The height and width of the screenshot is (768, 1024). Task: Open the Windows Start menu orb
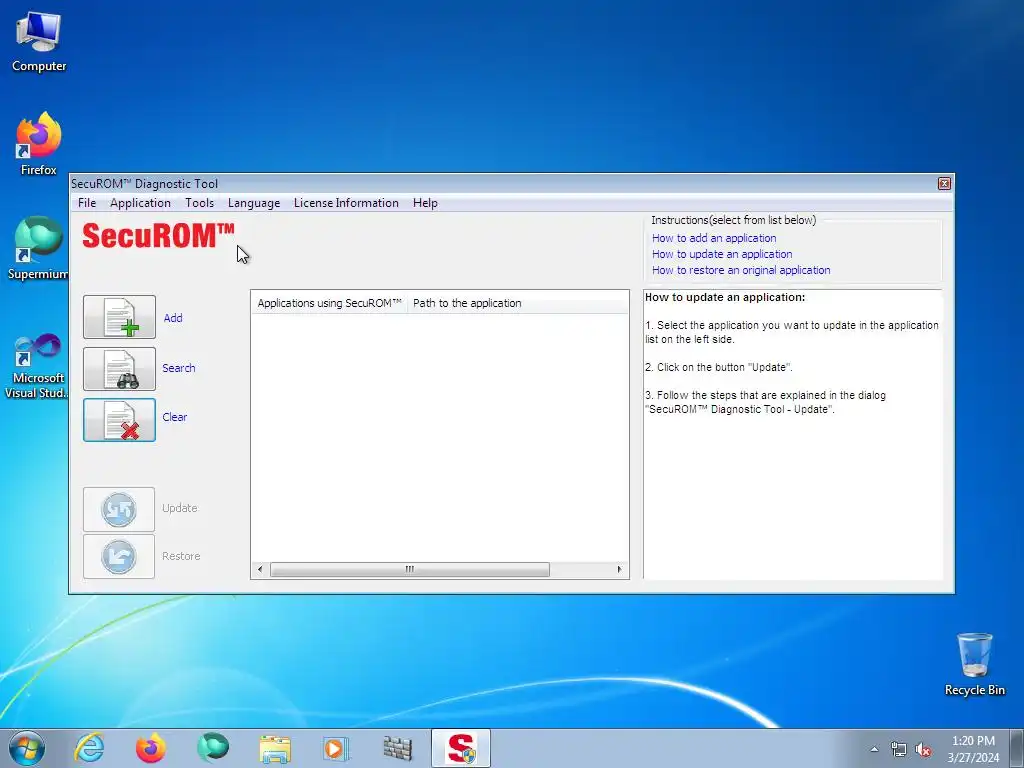click(27, 748)
